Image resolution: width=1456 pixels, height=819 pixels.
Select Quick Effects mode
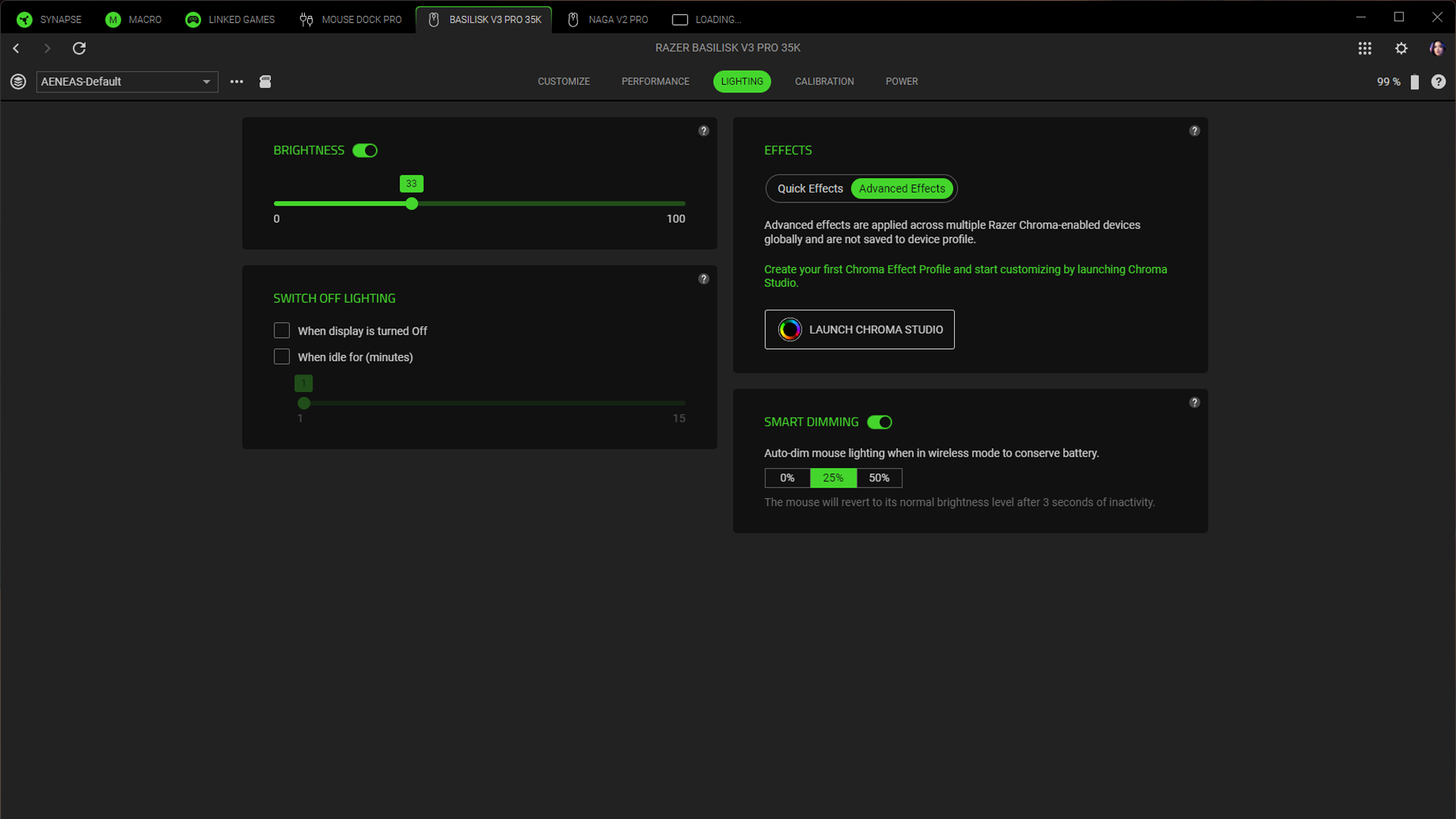pos(810,189)
